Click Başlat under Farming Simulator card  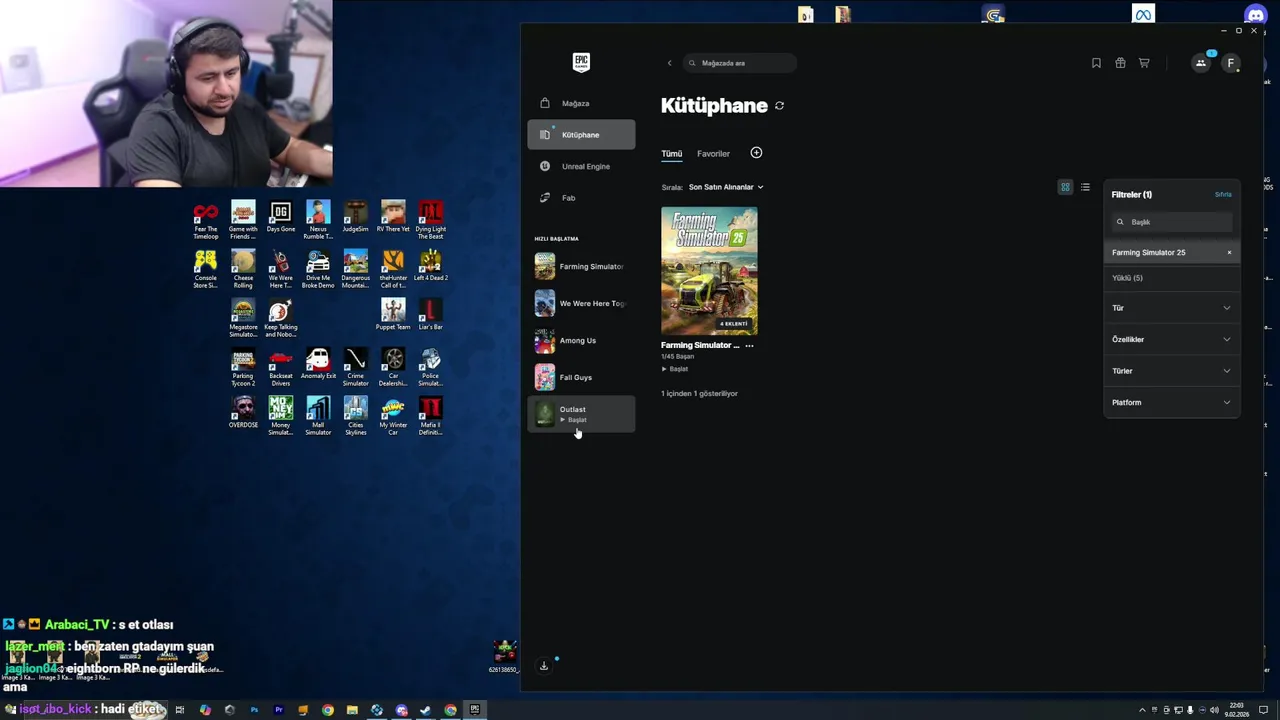675,369
